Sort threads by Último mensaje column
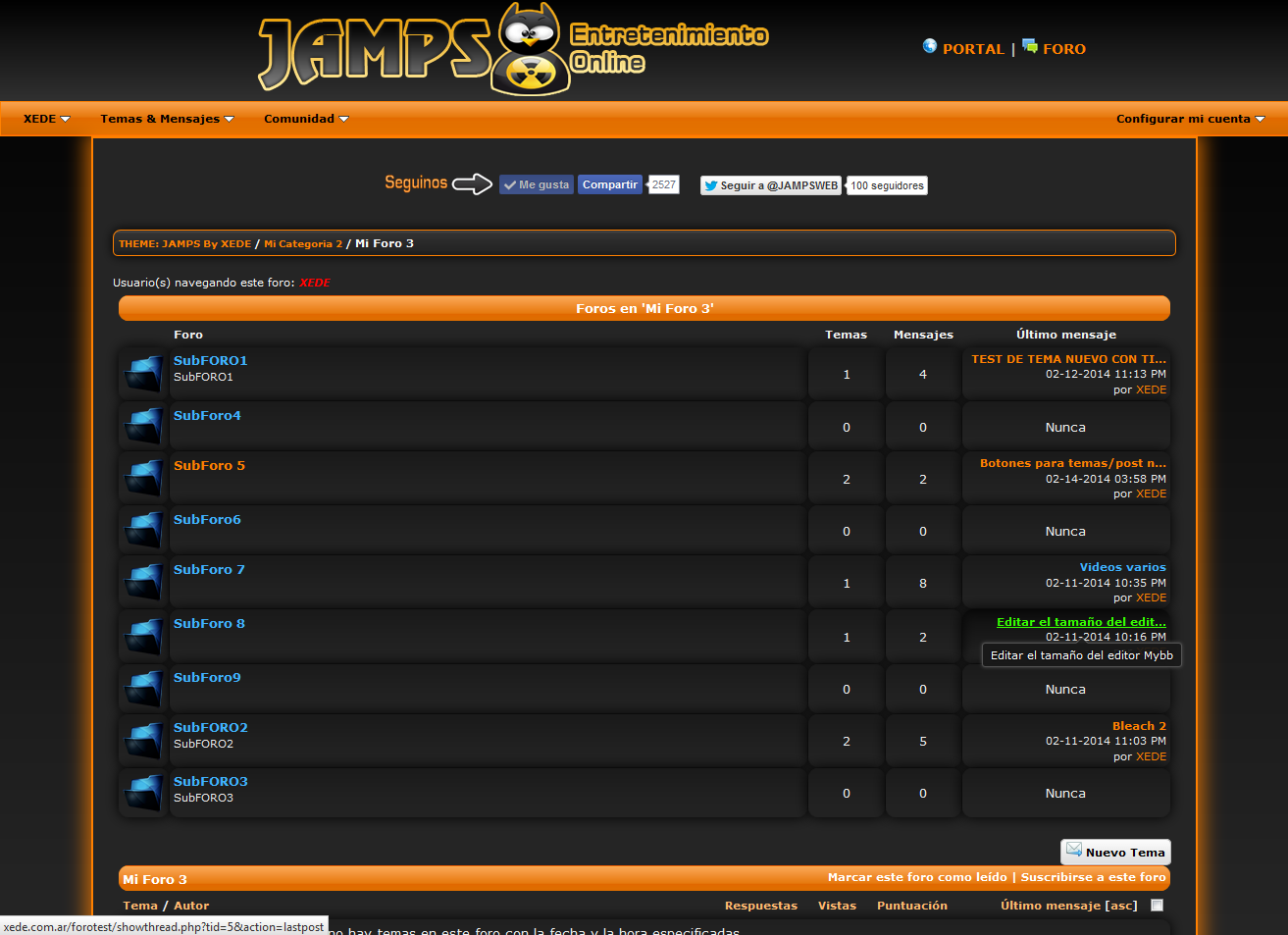Screen dimensions: 1288x935 click(x=1051, y=906)
